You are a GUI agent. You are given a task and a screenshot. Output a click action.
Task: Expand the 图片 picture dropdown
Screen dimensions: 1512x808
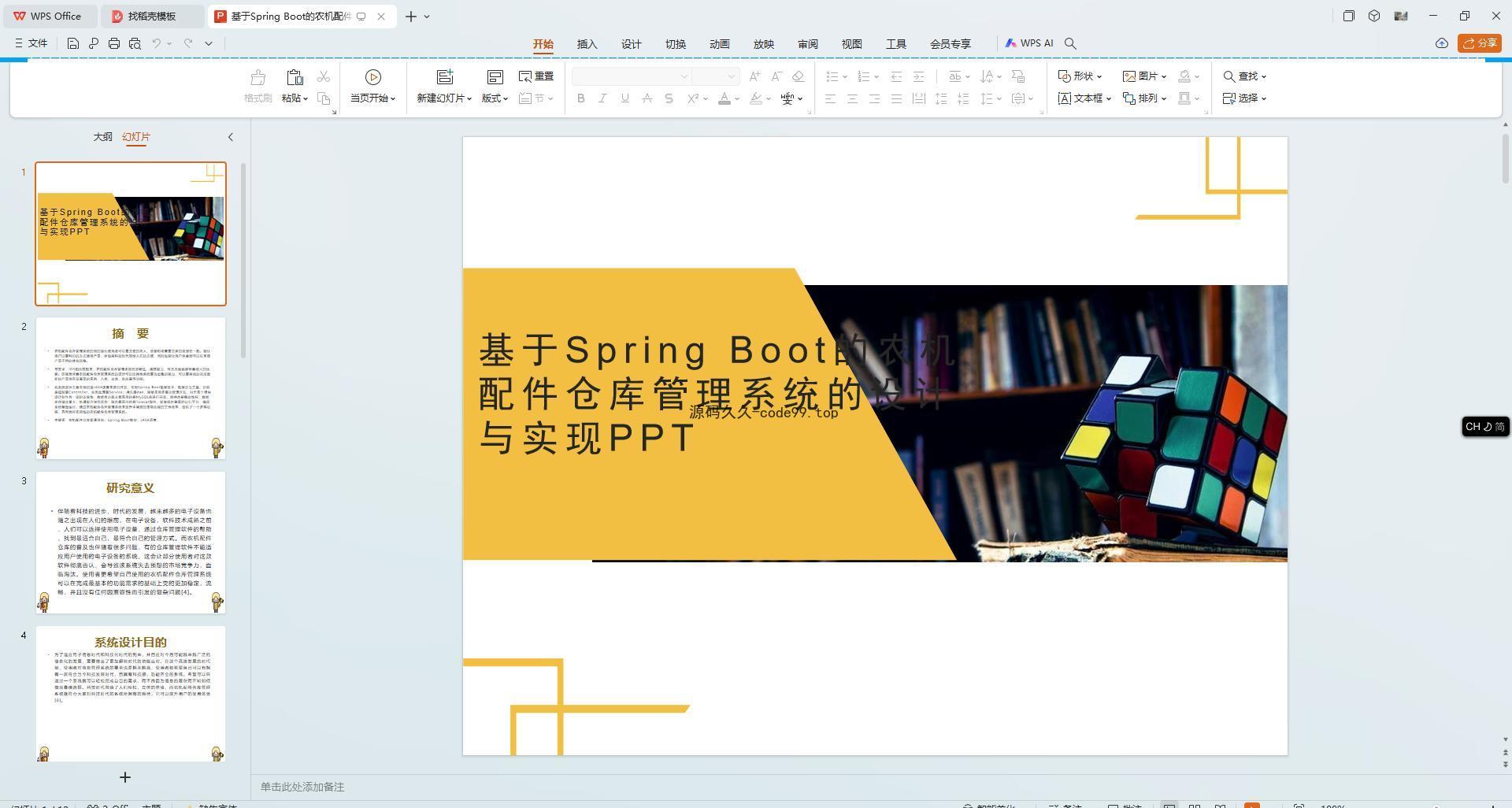pos(1144,76)
